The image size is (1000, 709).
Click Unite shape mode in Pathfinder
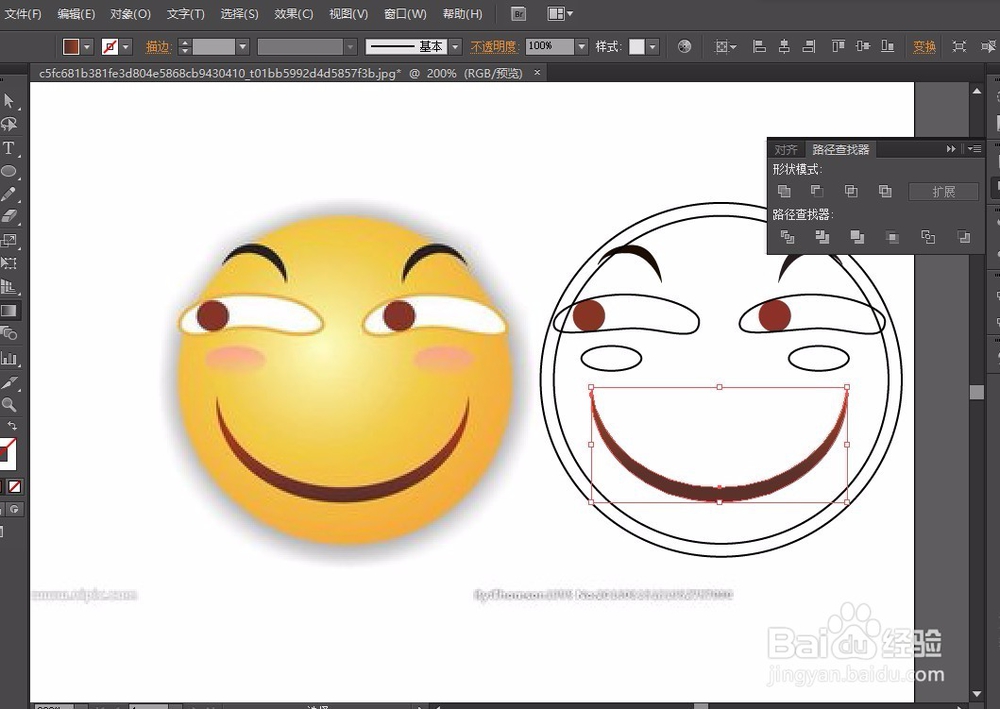point(785,191)
